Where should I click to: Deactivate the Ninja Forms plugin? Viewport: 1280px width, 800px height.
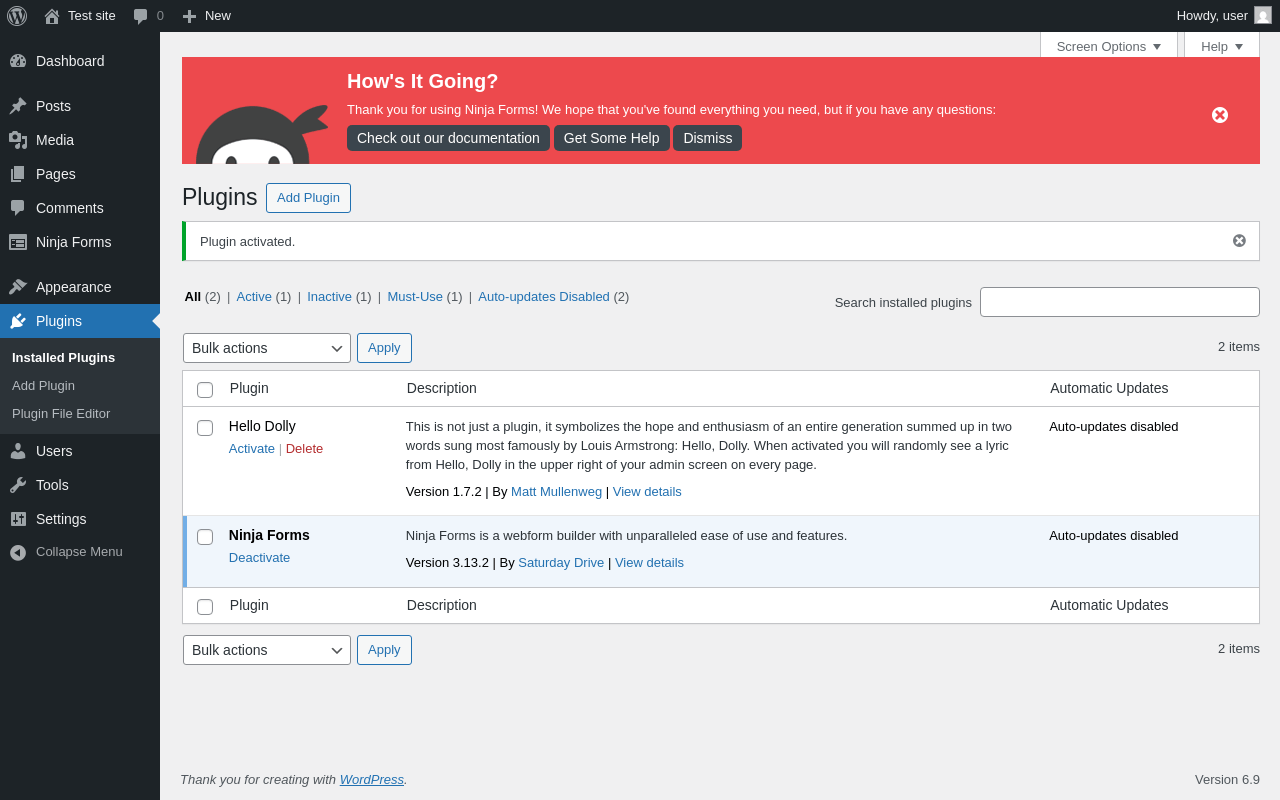(x=260, y=557)
